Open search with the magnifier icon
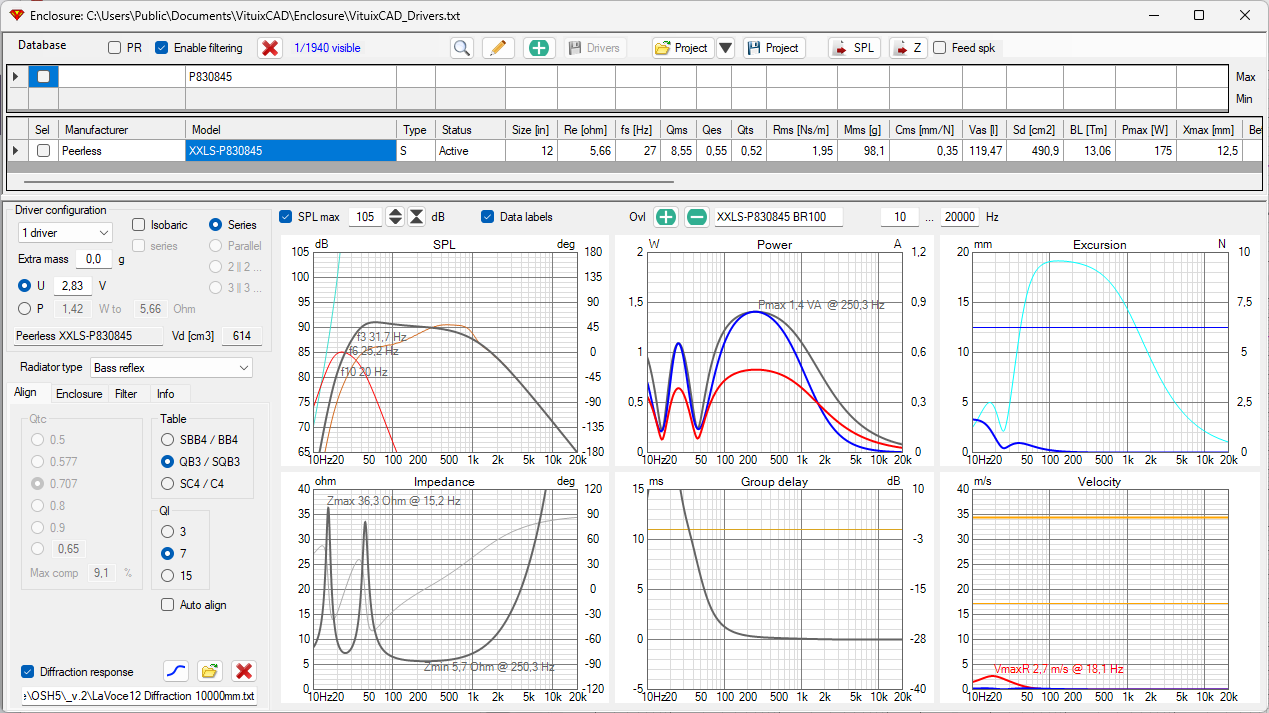 [461, 48]
